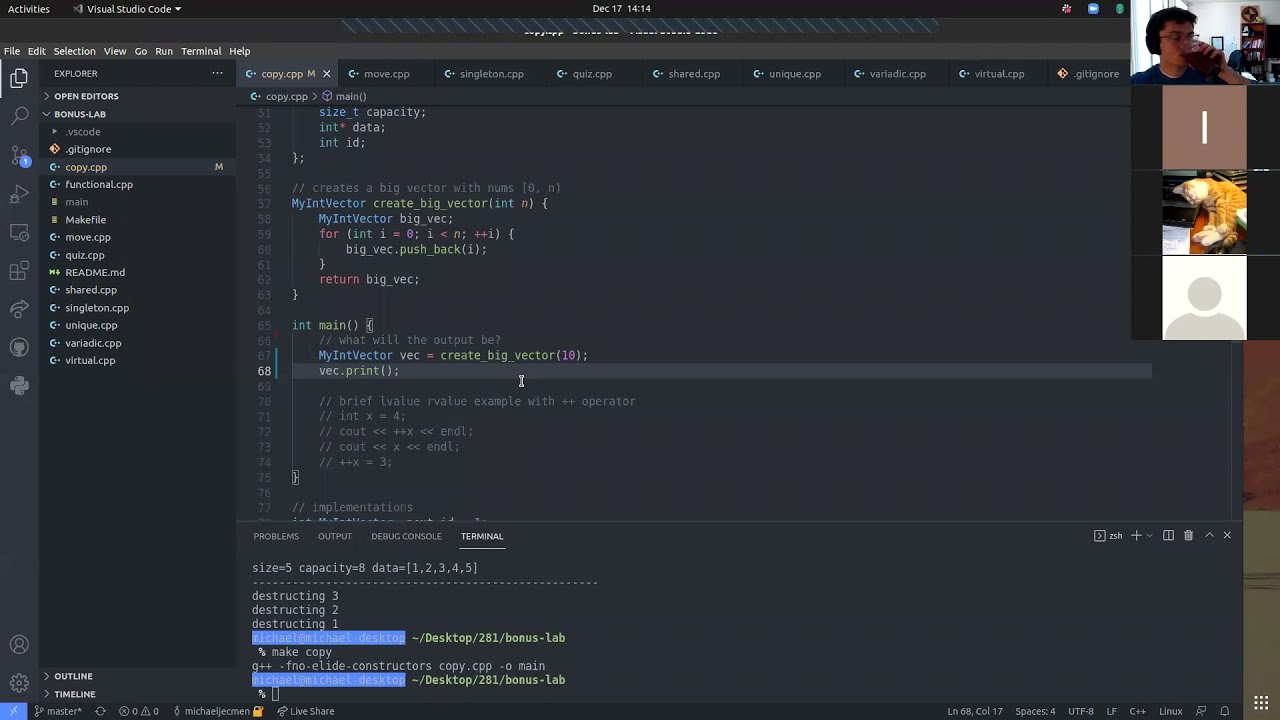Open README.md in the Explorer tree

95,272
